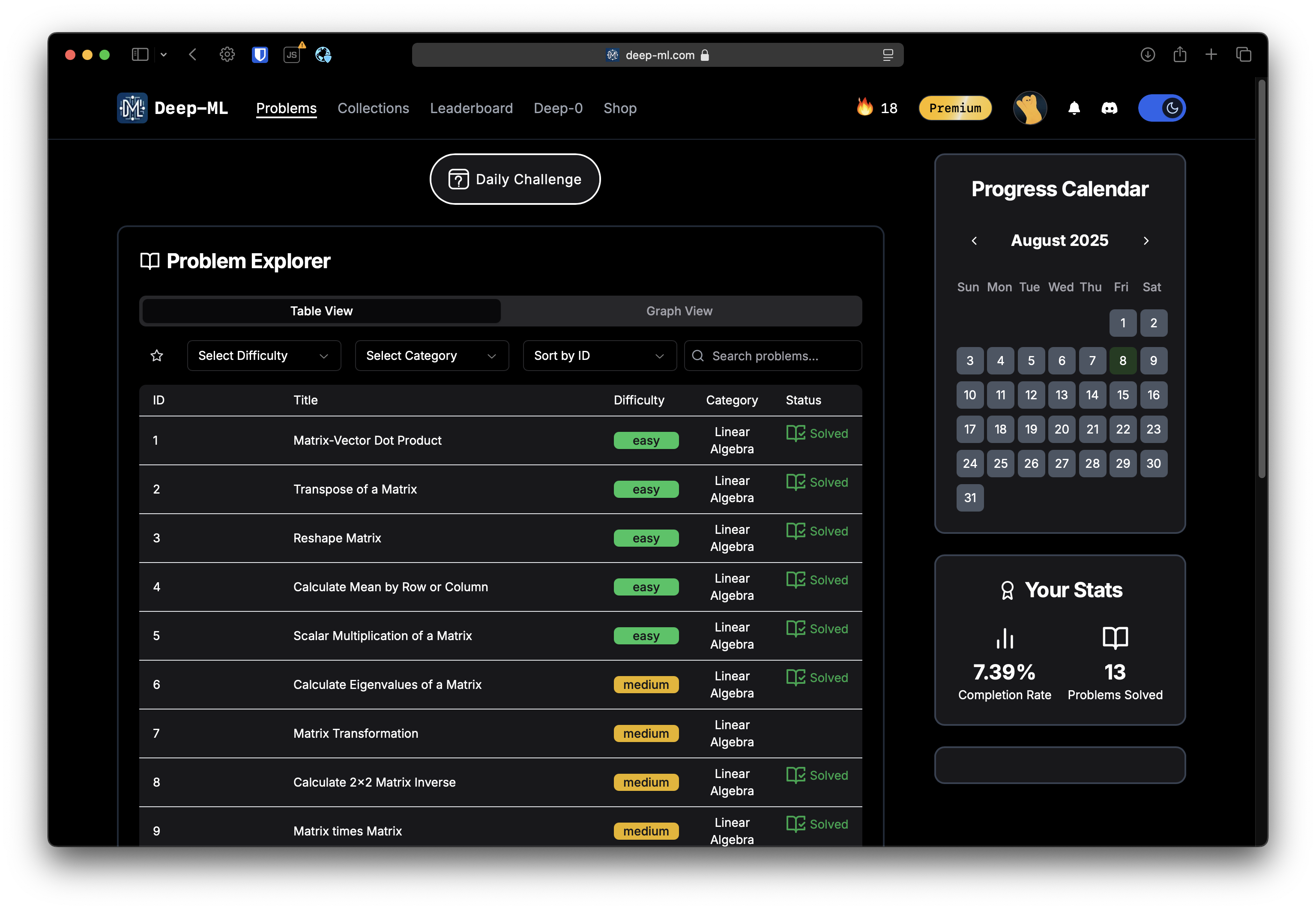Click the Safari share icon
1316x910 pixels.
(x=1180, y=55)
